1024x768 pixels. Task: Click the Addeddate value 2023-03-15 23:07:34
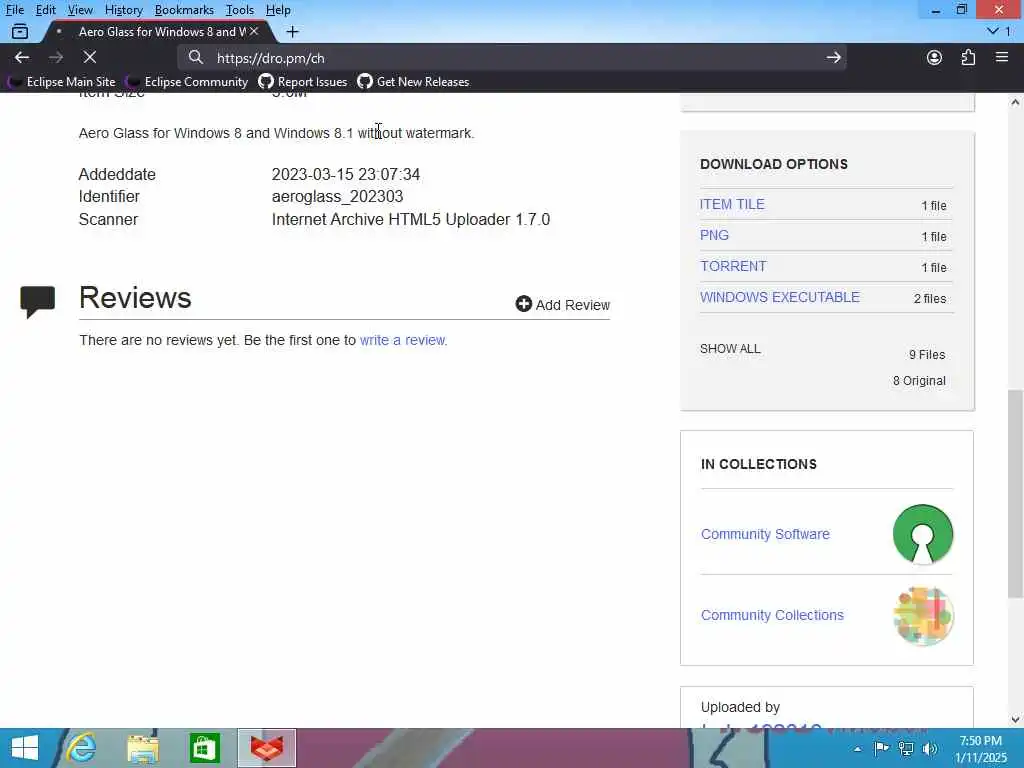(x=345, y=174)
